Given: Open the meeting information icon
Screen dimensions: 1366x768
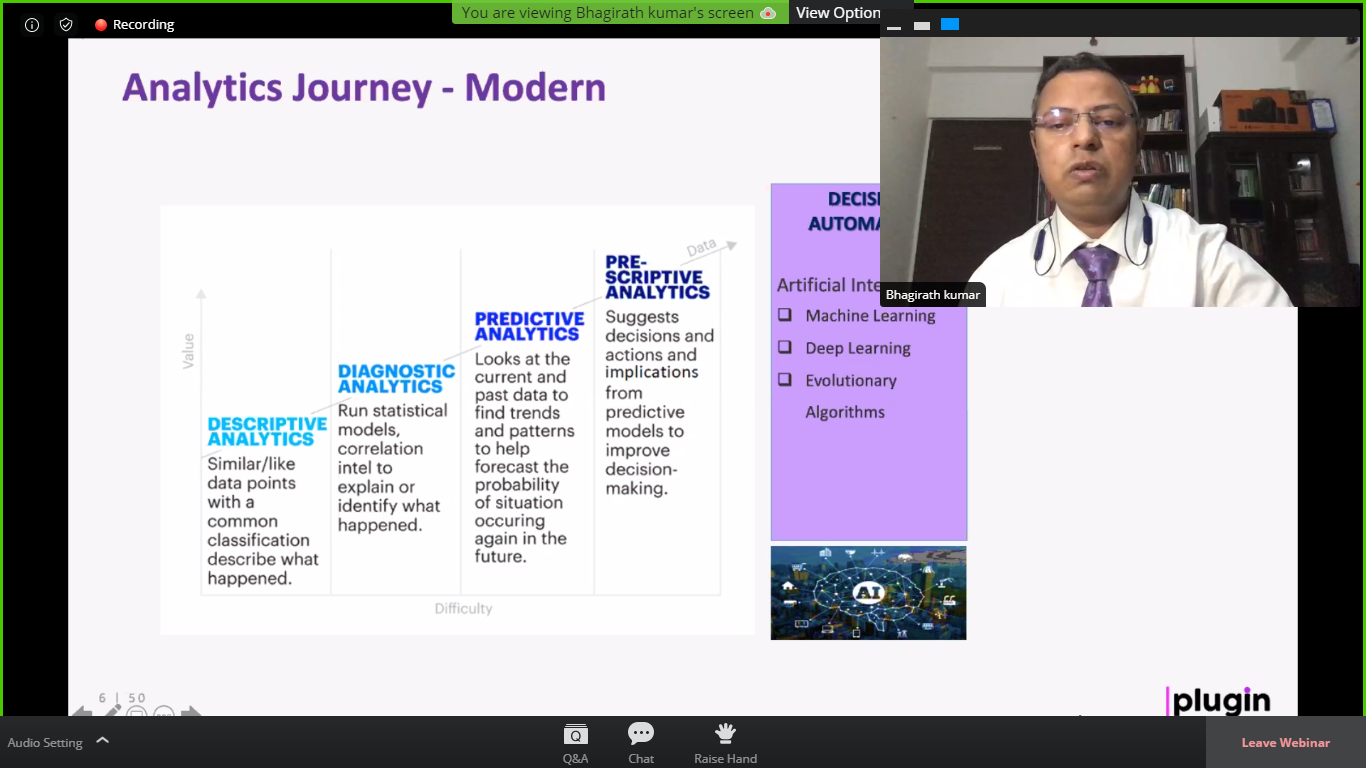Looking at the screenshot, I should pyautogui.click(x=32, y=25).
